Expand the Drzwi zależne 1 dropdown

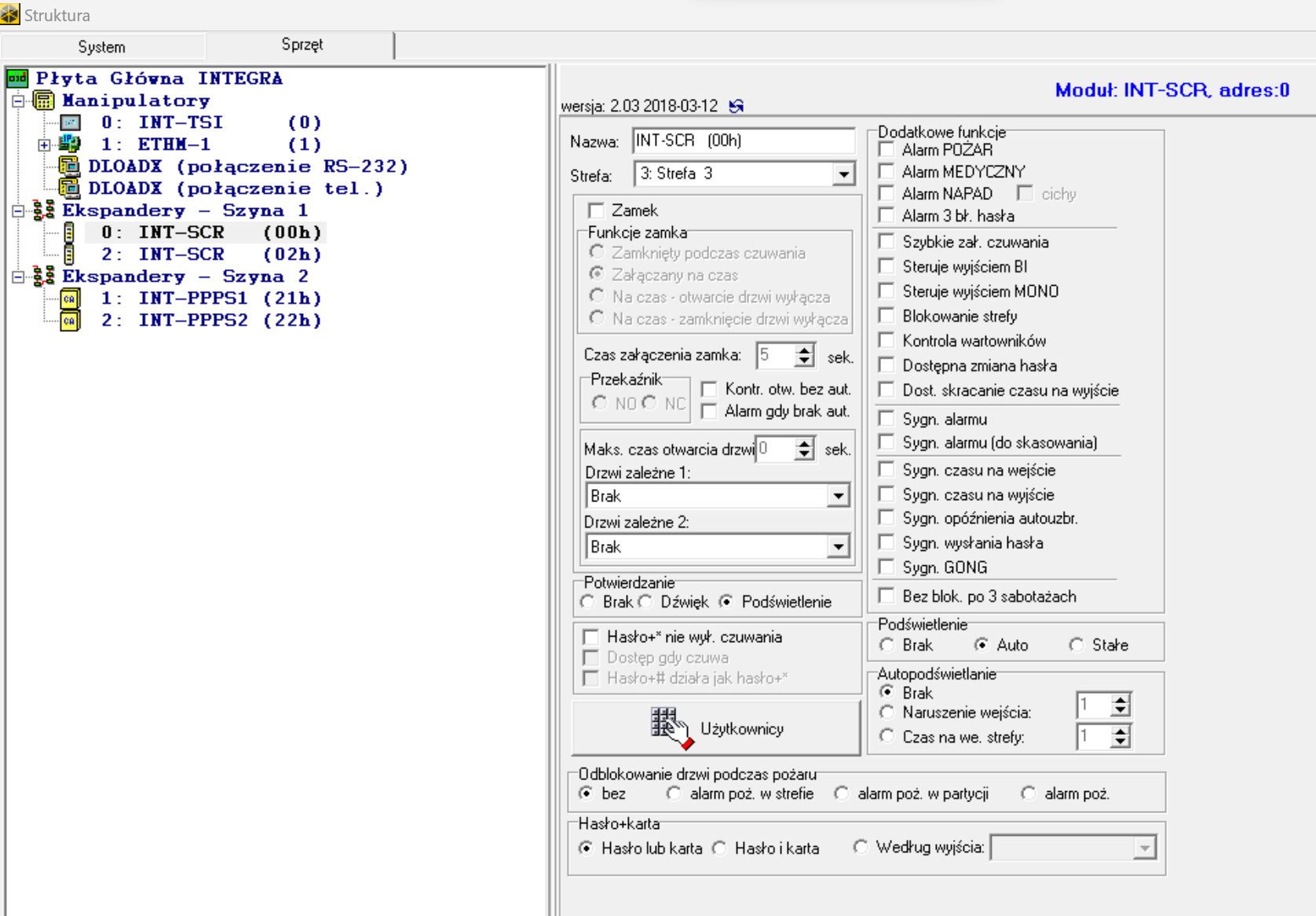838,496
